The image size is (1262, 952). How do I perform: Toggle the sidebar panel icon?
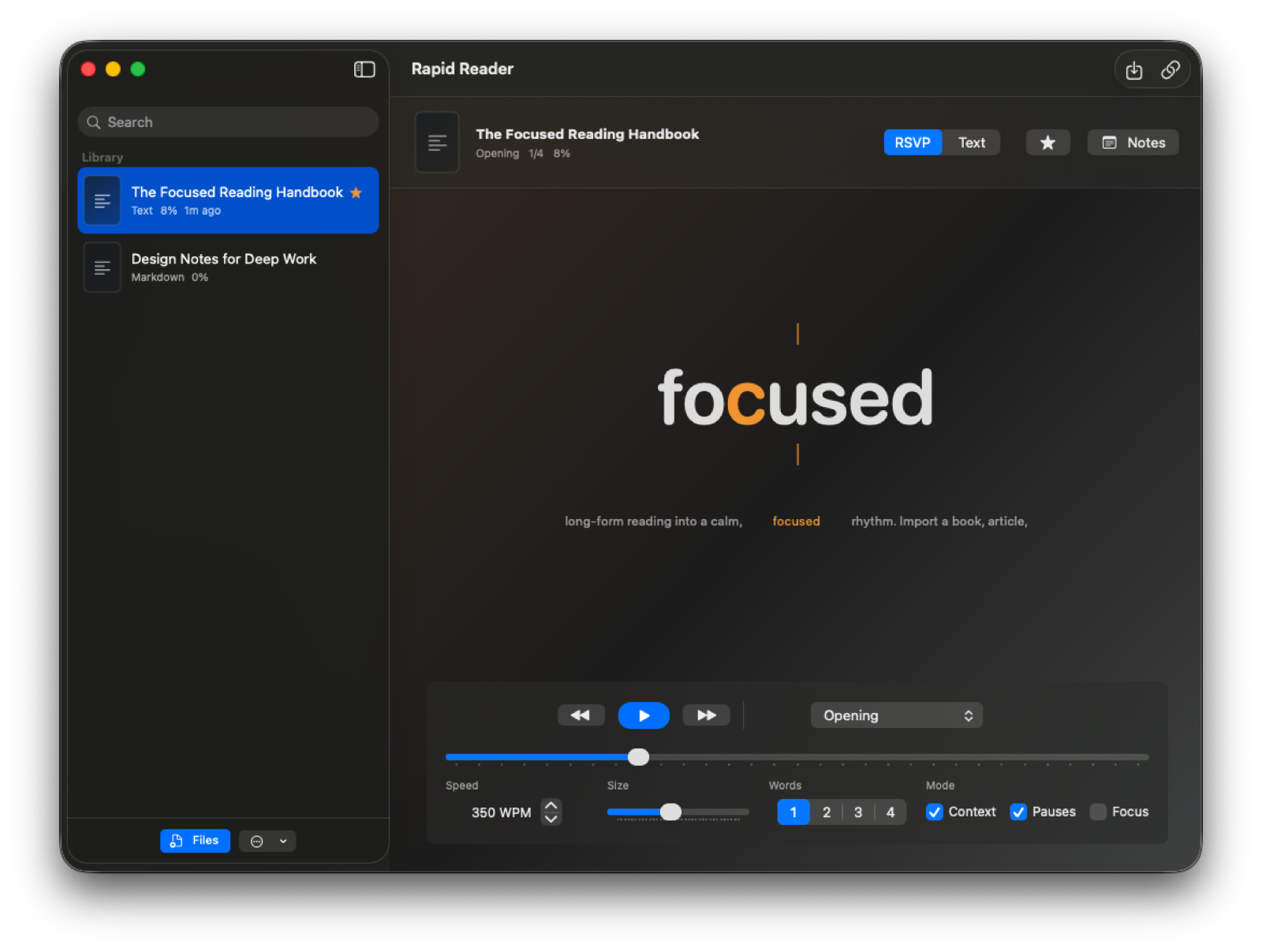[x=364, y=69]
